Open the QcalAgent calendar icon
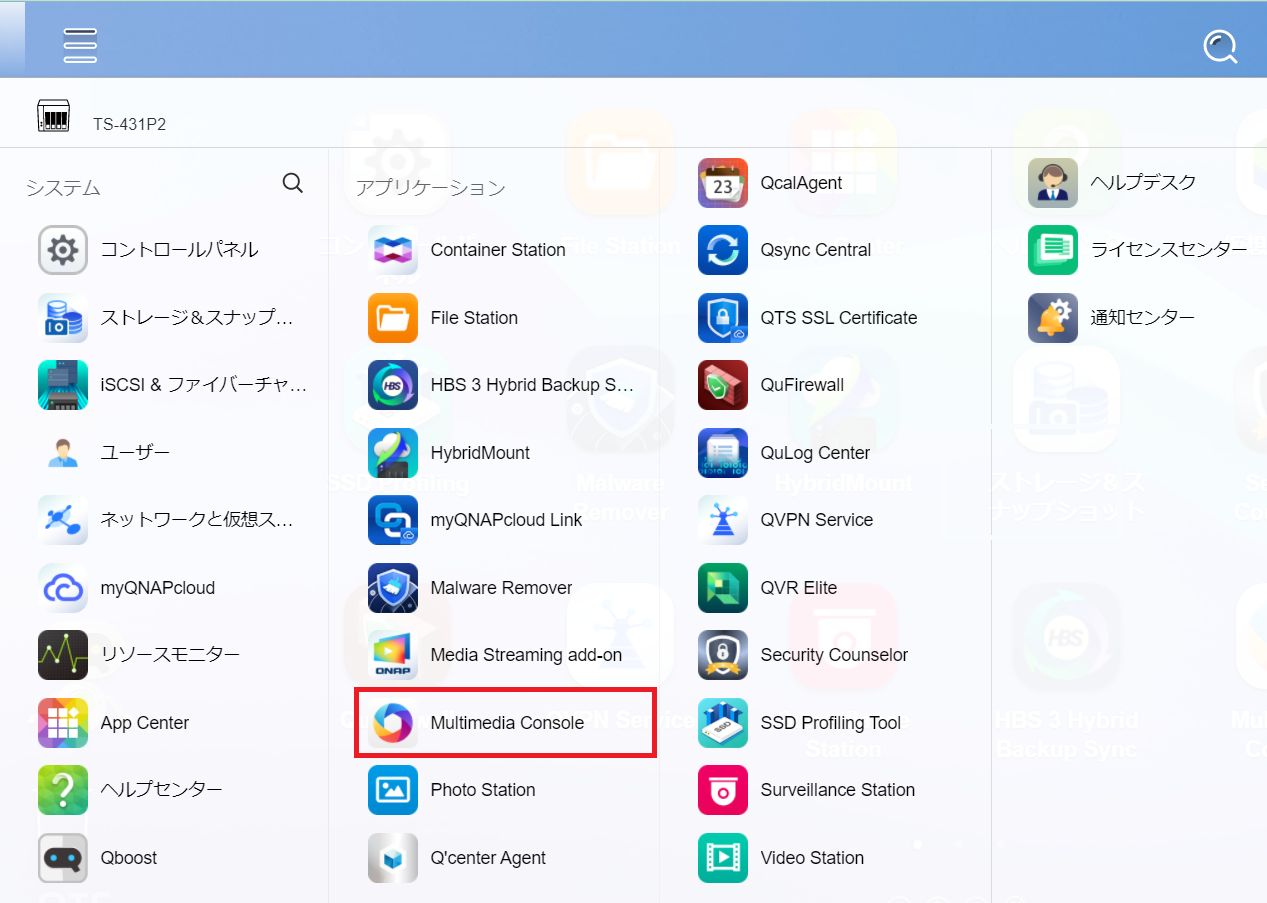The image size is (1267, 903). click(x=723, y=183)
